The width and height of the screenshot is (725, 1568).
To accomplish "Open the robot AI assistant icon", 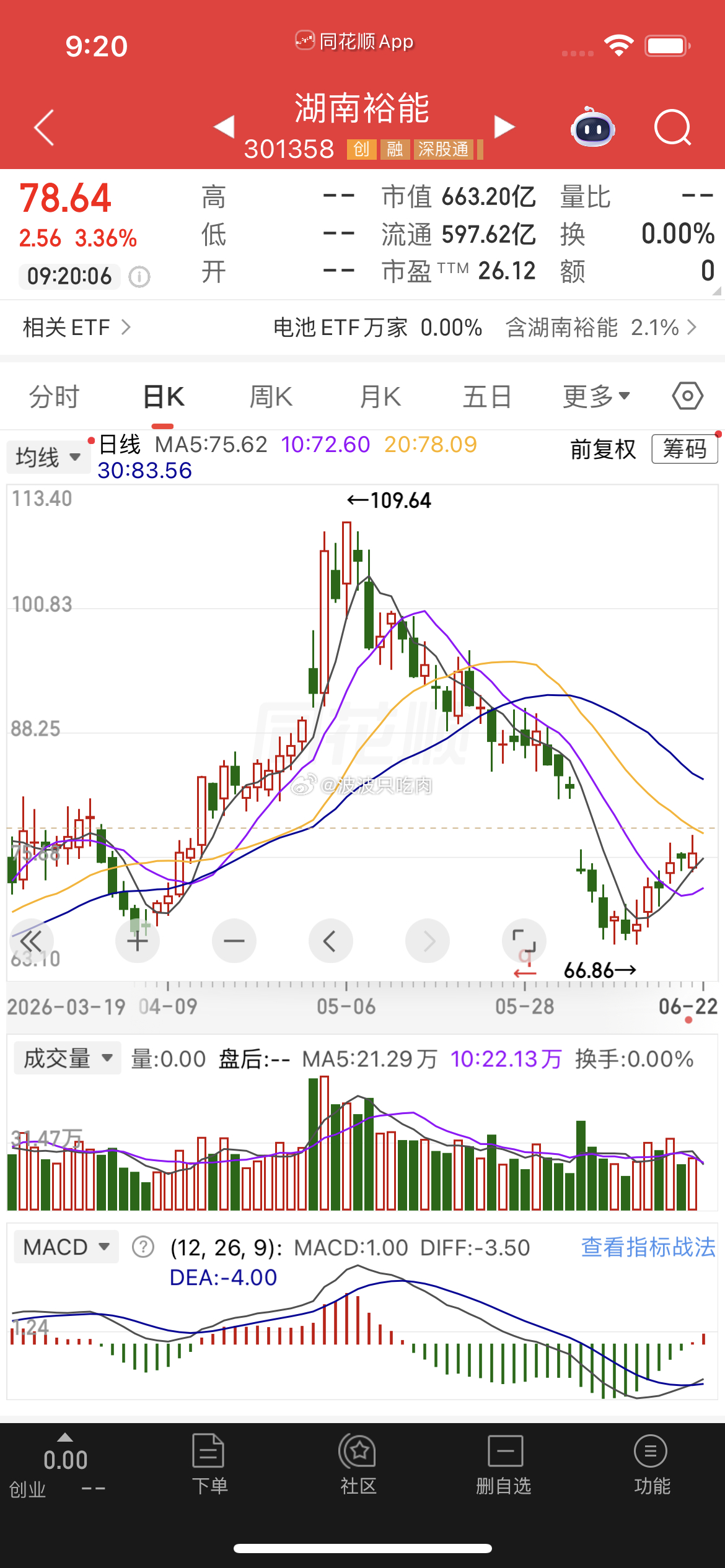I will [x=592, y=128].
